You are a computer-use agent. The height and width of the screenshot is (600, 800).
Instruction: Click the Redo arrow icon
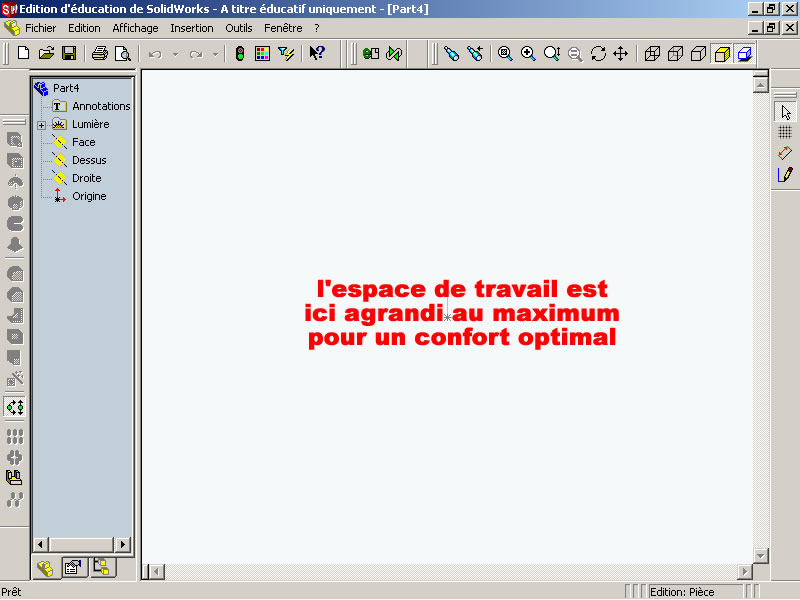pos(196,54)
